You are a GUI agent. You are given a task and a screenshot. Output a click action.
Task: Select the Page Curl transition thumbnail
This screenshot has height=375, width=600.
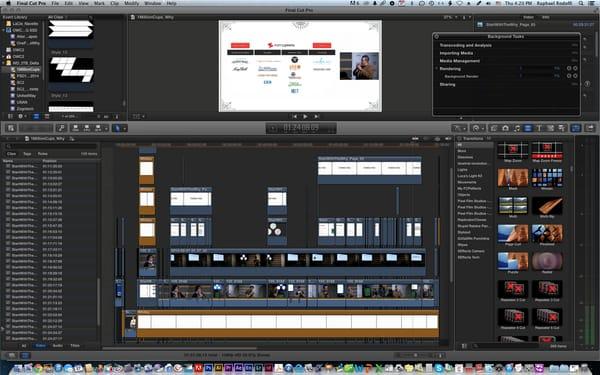coord(513,233)
